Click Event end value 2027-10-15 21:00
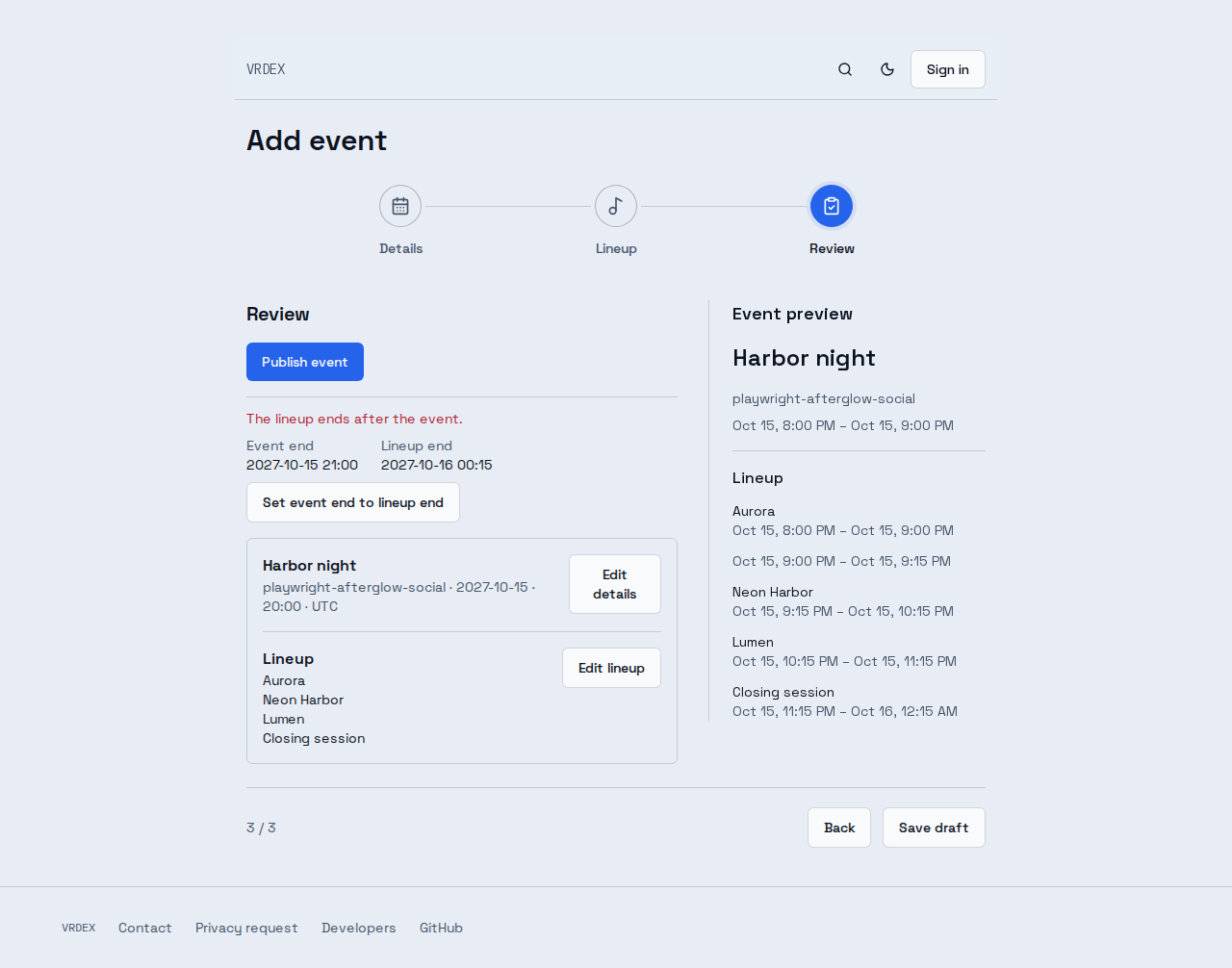The height and width of the screenshot is (968, 1232). coord(302,465)
